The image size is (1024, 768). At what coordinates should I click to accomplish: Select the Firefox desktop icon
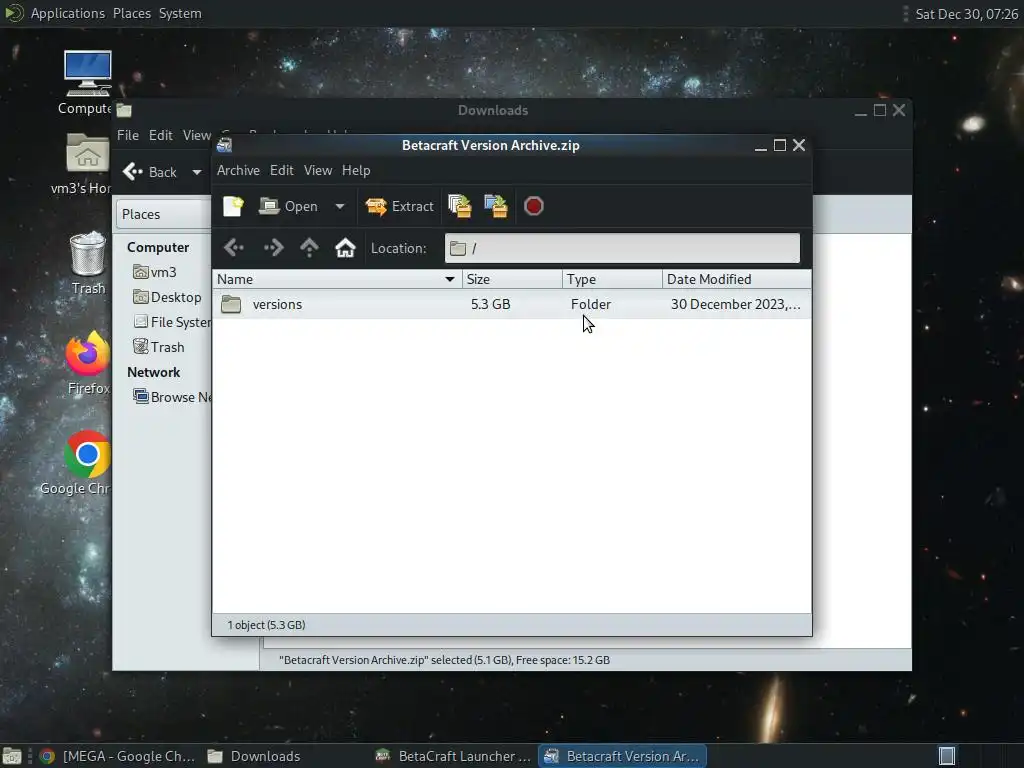[x=88, y=362]
